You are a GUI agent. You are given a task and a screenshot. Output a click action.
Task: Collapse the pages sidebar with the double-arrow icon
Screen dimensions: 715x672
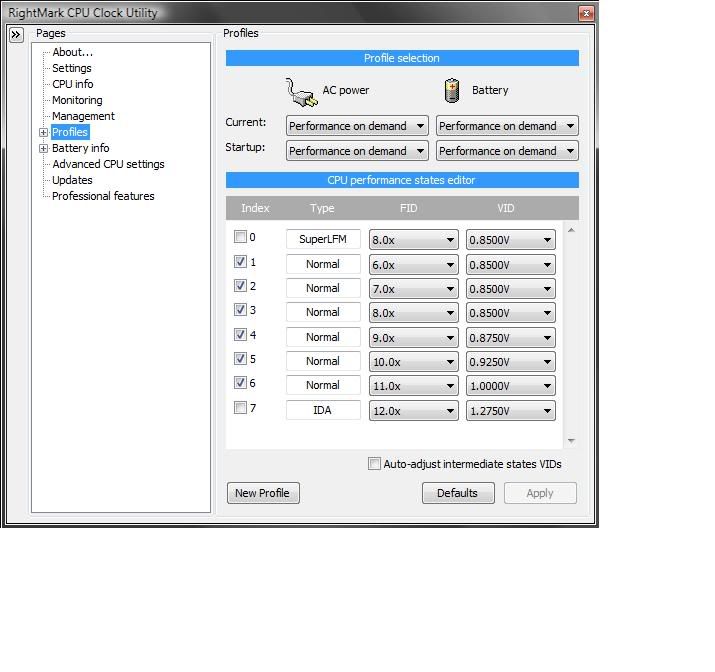click(x=16, y=34)
